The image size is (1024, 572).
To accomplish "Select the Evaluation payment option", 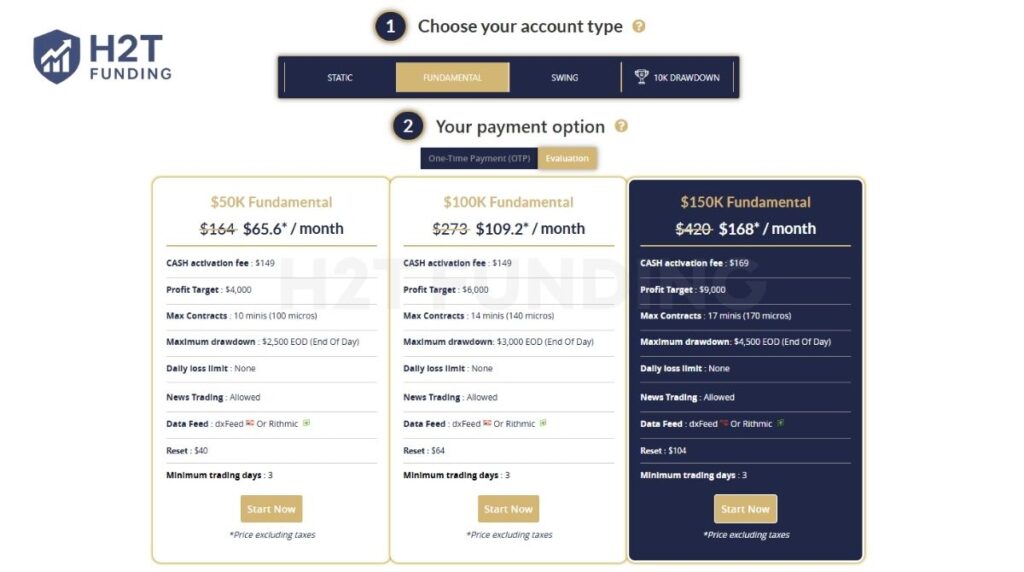I will (567, 158).
